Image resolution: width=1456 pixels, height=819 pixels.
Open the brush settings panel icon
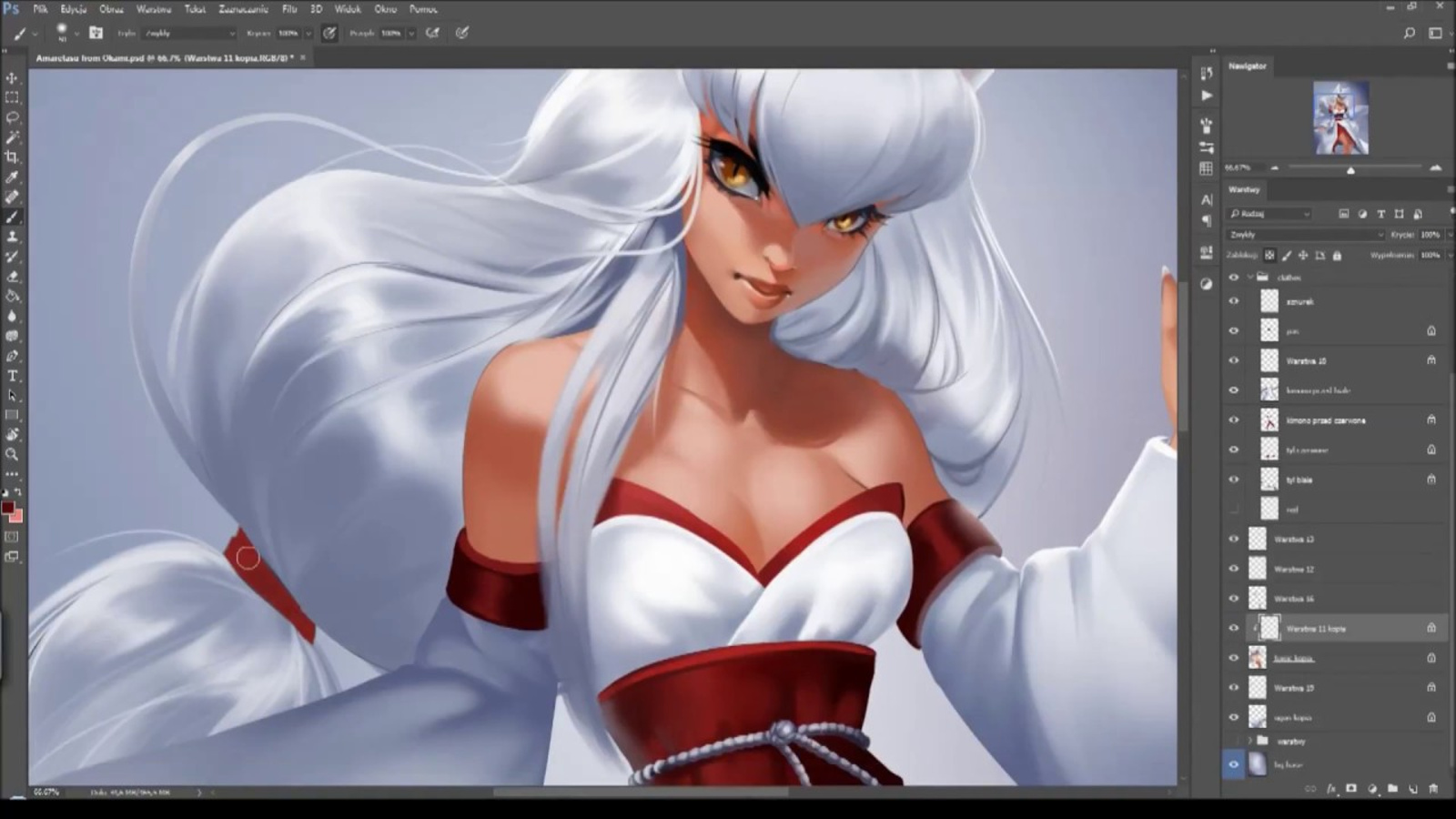click(96, 33)
